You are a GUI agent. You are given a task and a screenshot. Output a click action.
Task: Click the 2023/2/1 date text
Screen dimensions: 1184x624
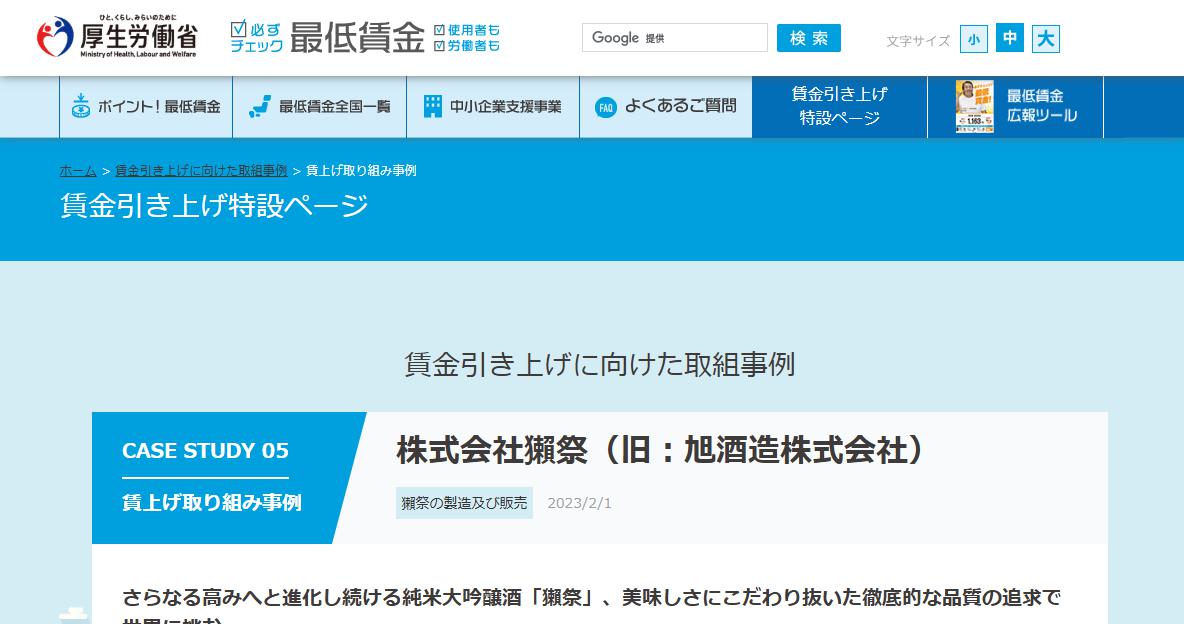point(579,503)
